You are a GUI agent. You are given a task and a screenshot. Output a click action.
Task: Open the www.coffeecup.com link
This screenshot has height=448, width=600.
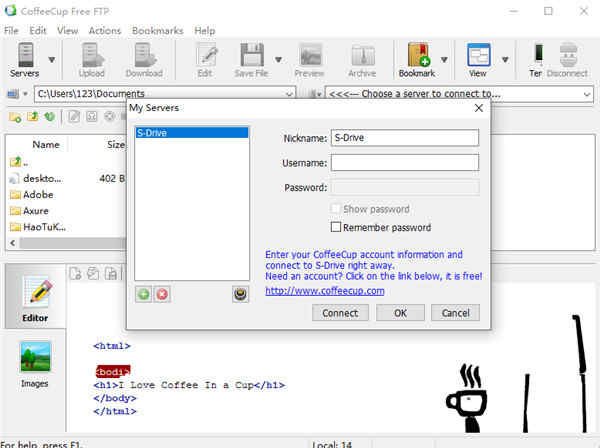pos(325,291)
